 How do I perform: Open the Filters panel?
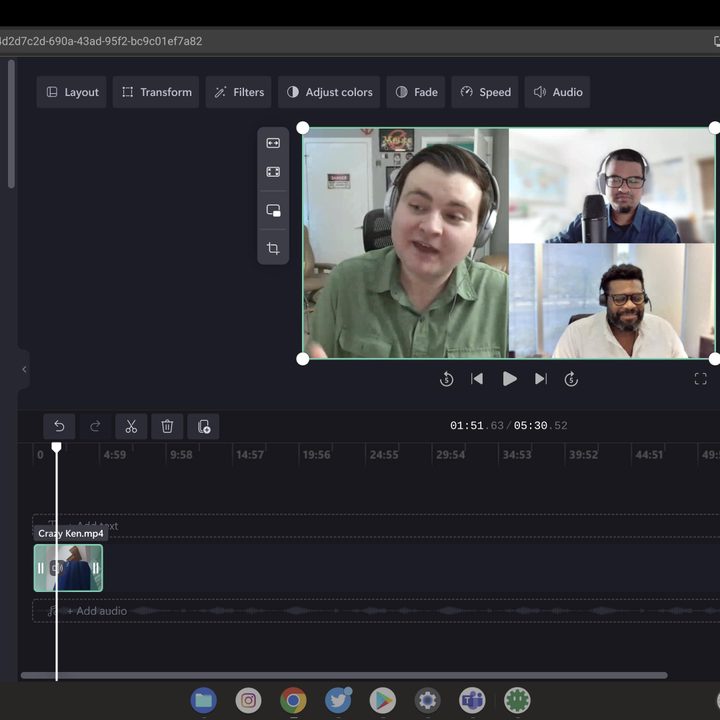coord(238,92)
